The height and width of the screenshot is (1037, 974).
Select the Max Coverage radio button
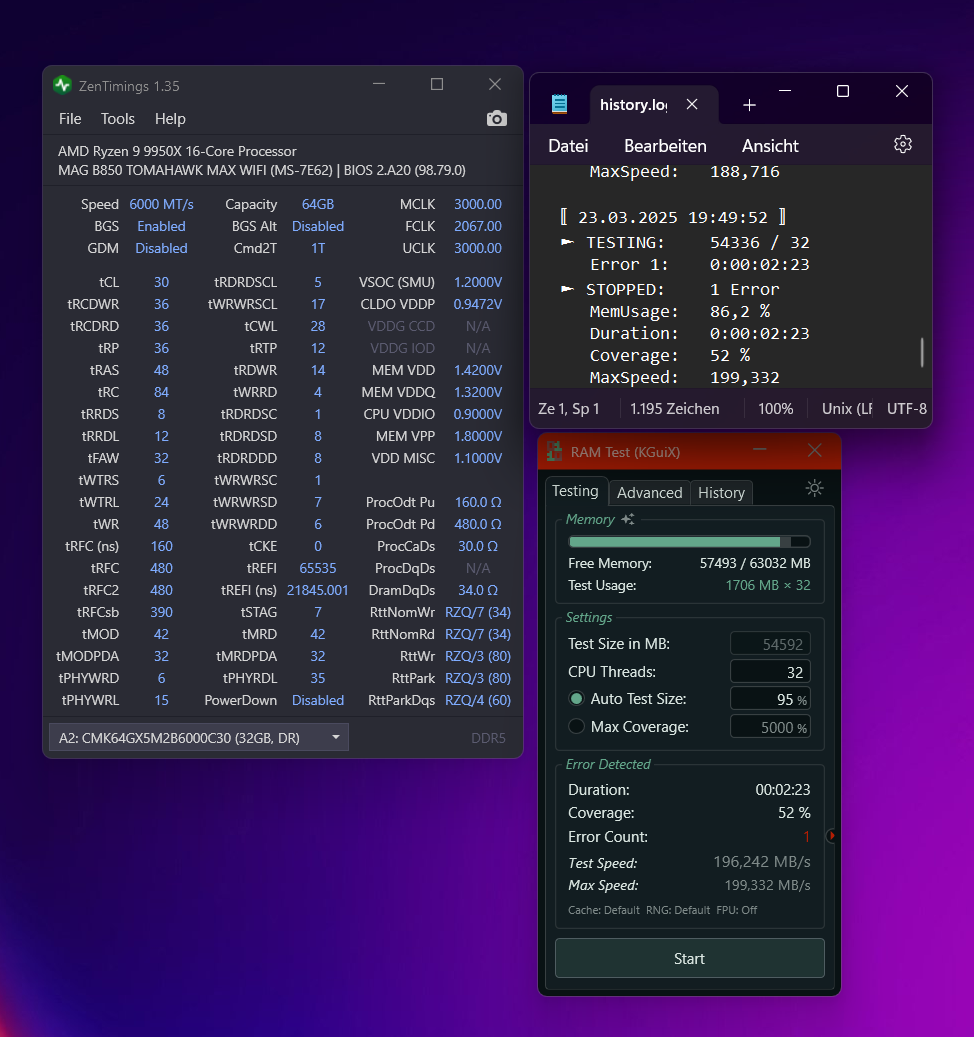pyautogui.click(x=575, y=726)
